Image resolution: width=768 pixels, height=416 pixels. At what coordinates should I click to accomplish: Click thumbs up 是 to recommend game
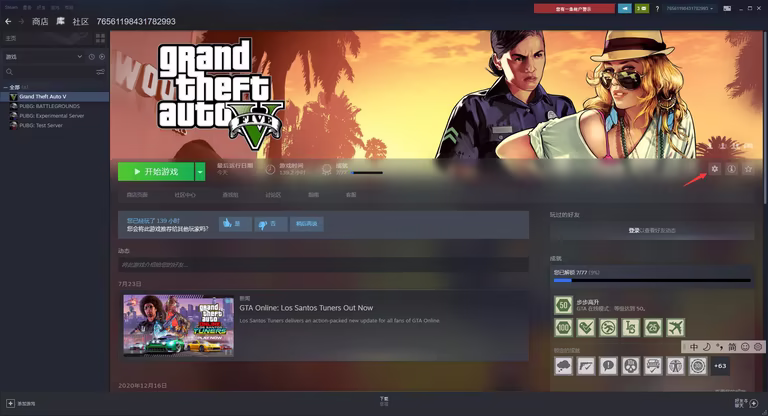(x=235, y=224)
